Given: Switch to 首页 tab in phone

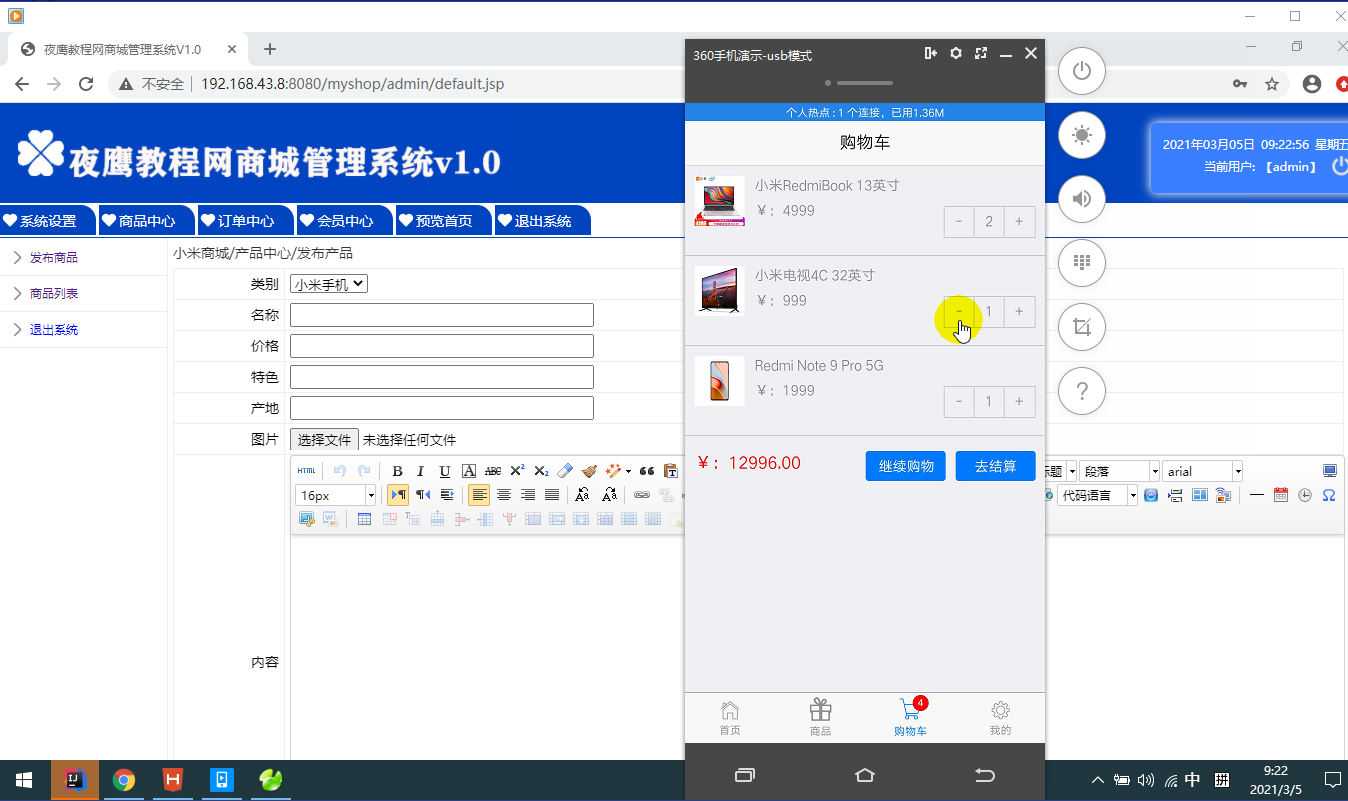Looking at the screenshot, I should pyautogui.click(x=730, y=718).
